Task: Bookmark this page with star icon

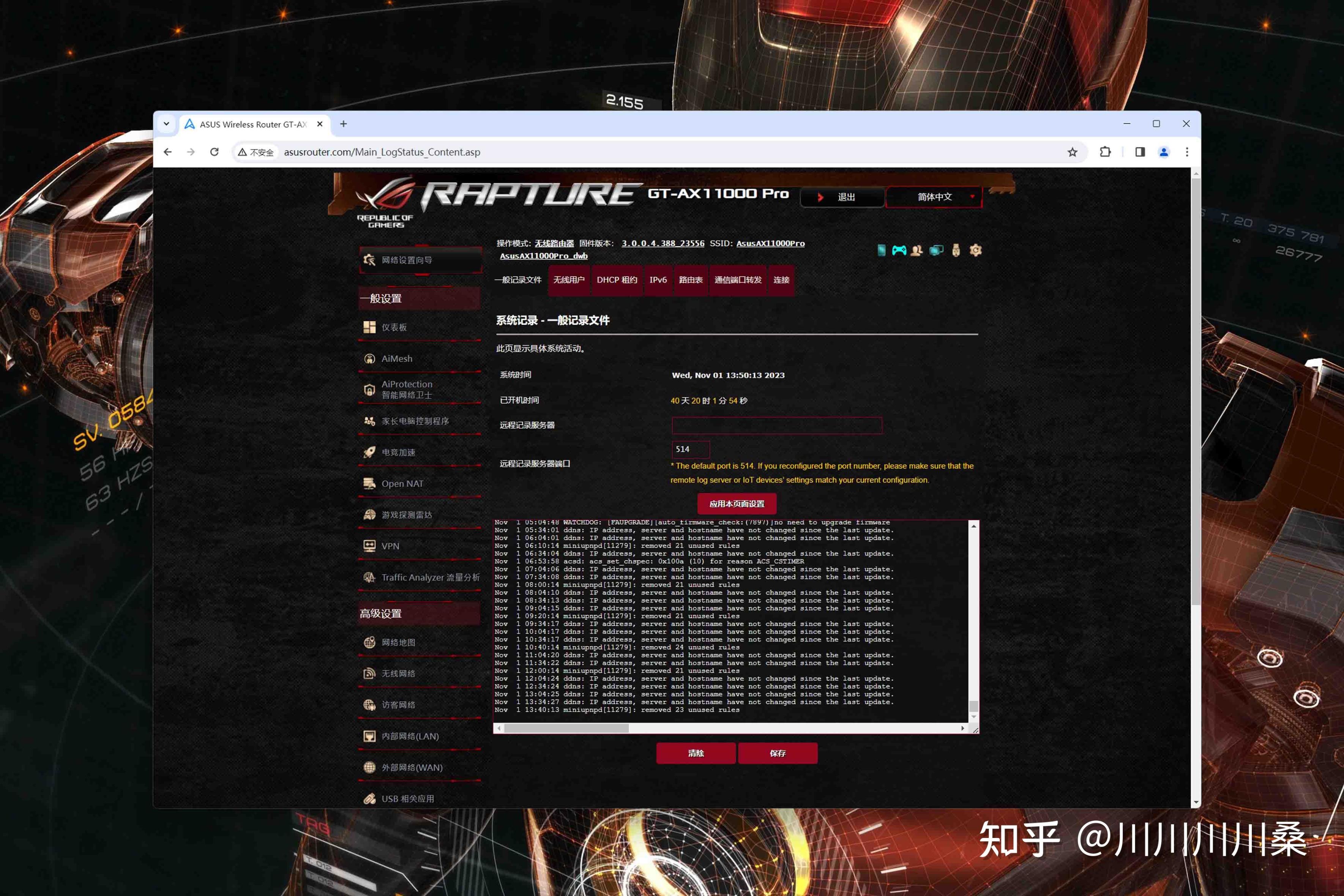Action: pos(1073,152)
